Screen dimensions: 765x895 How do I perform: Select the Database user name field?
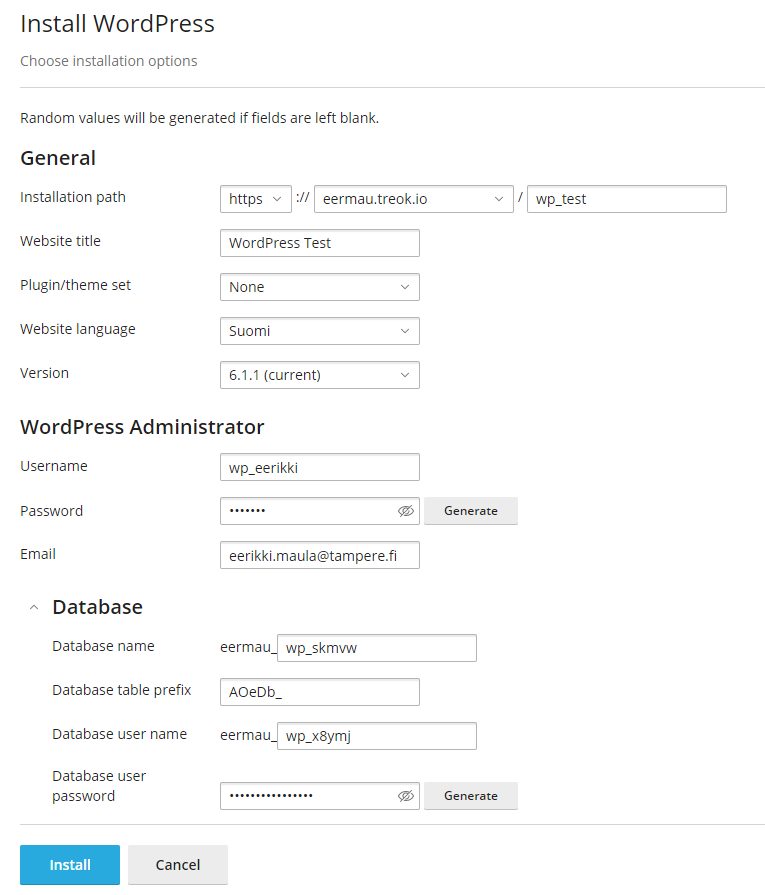coord(377,736)
